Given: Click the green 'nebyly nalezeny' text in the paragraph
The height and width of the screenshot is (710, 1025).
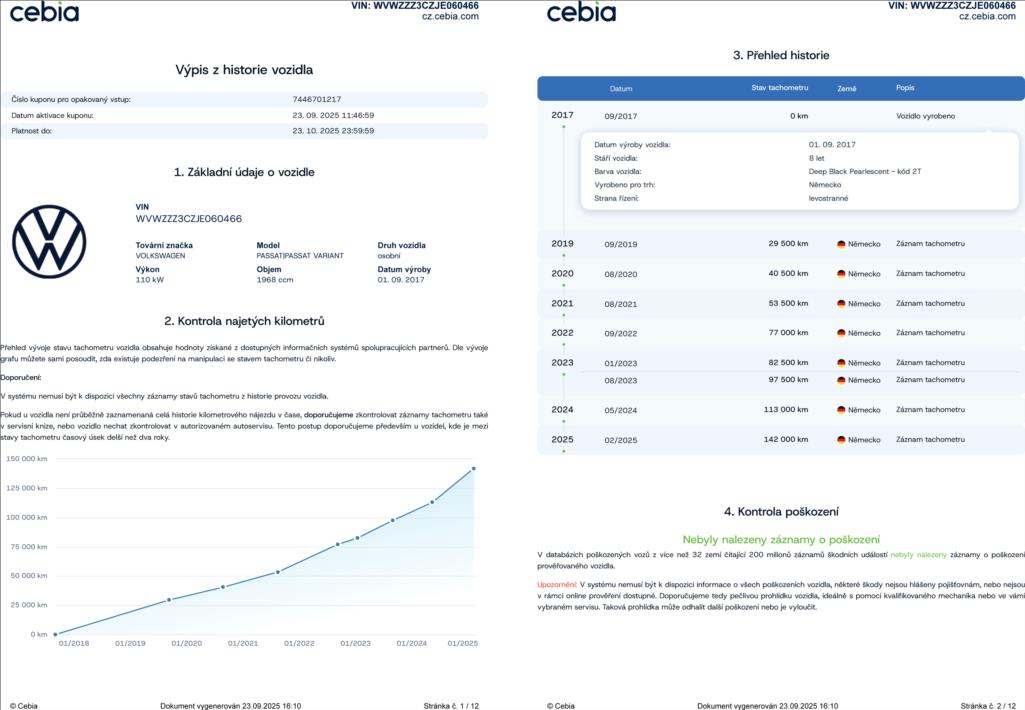Looking at the screenshot, I should point(918,554).
